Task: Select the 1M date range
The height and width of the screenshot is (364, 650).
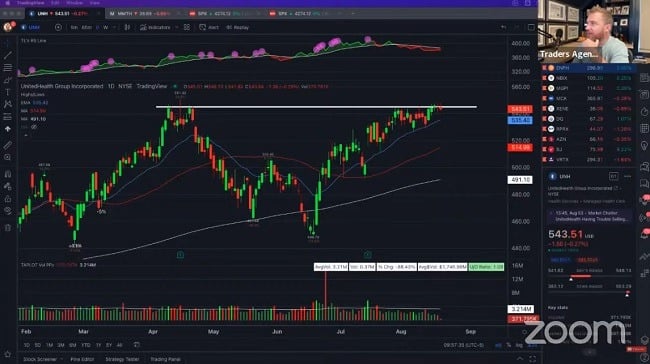Action: click(x=49, y=345)
